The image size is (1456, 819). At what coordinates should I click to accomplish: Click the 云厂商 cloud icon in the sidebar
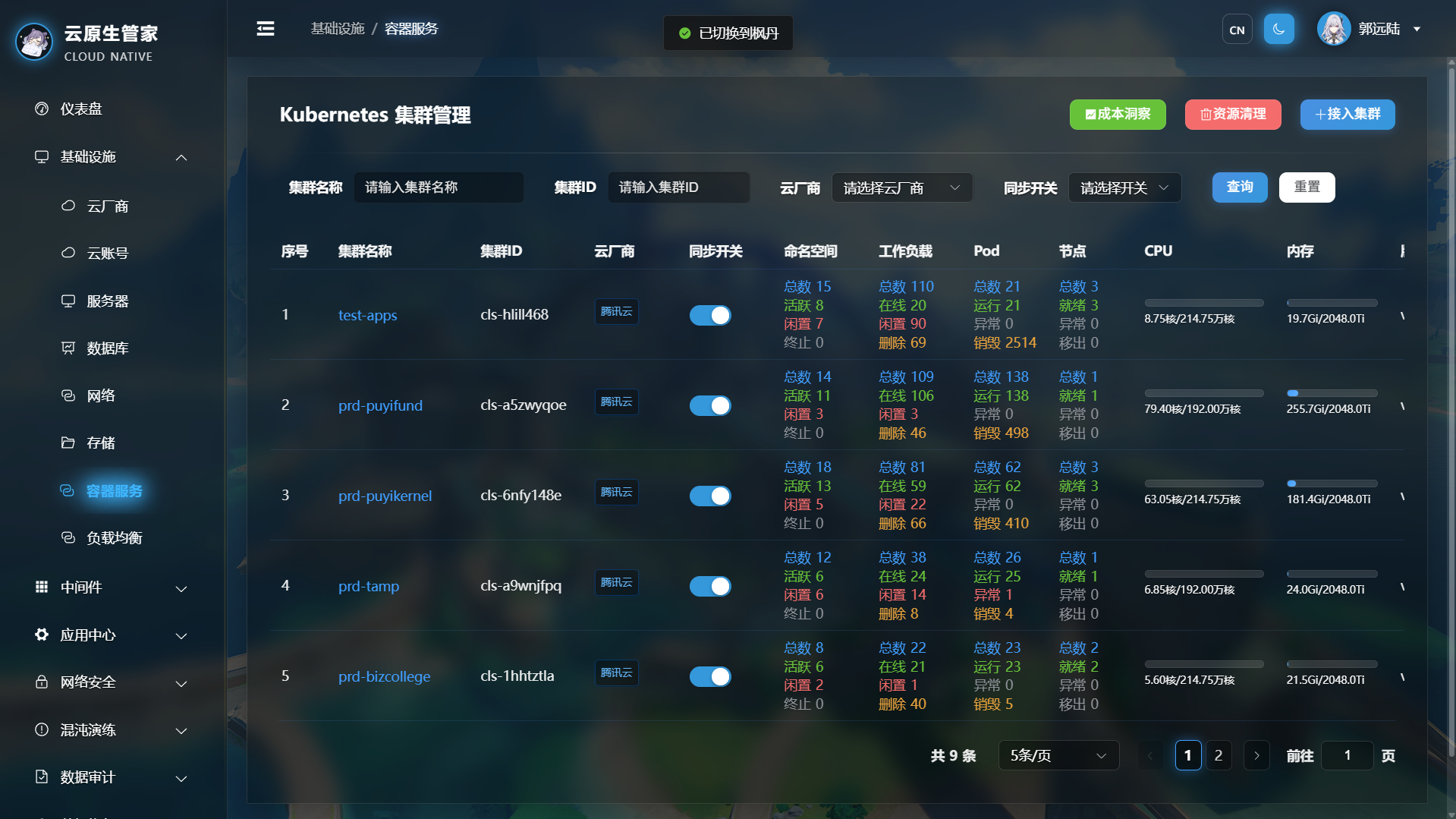pos(68,206)
